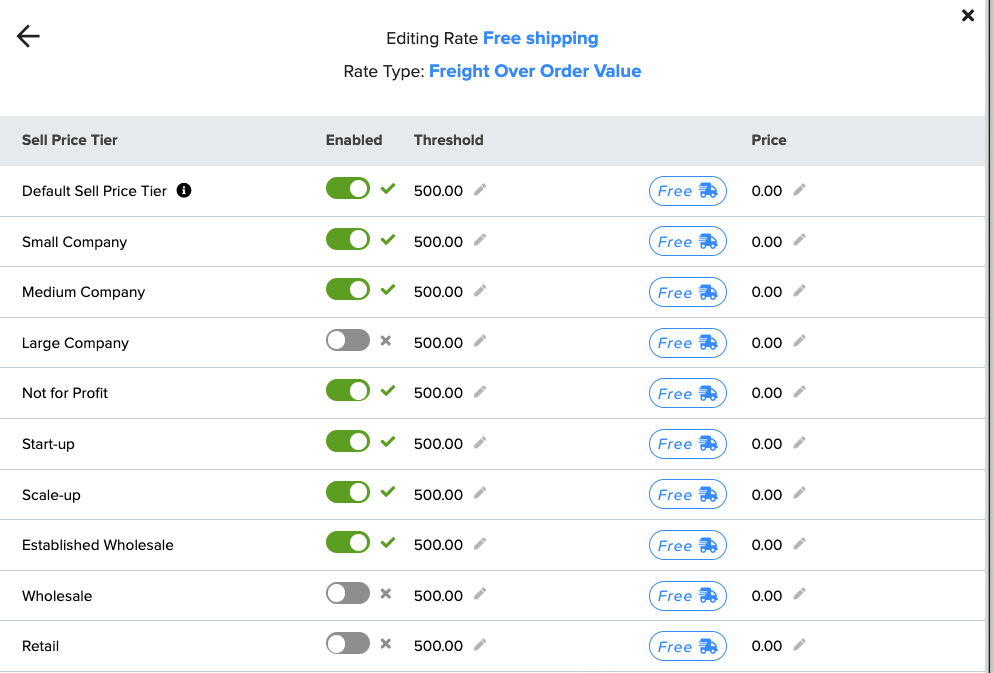Click Freight Over Order Value rate type

coord(535,71)
